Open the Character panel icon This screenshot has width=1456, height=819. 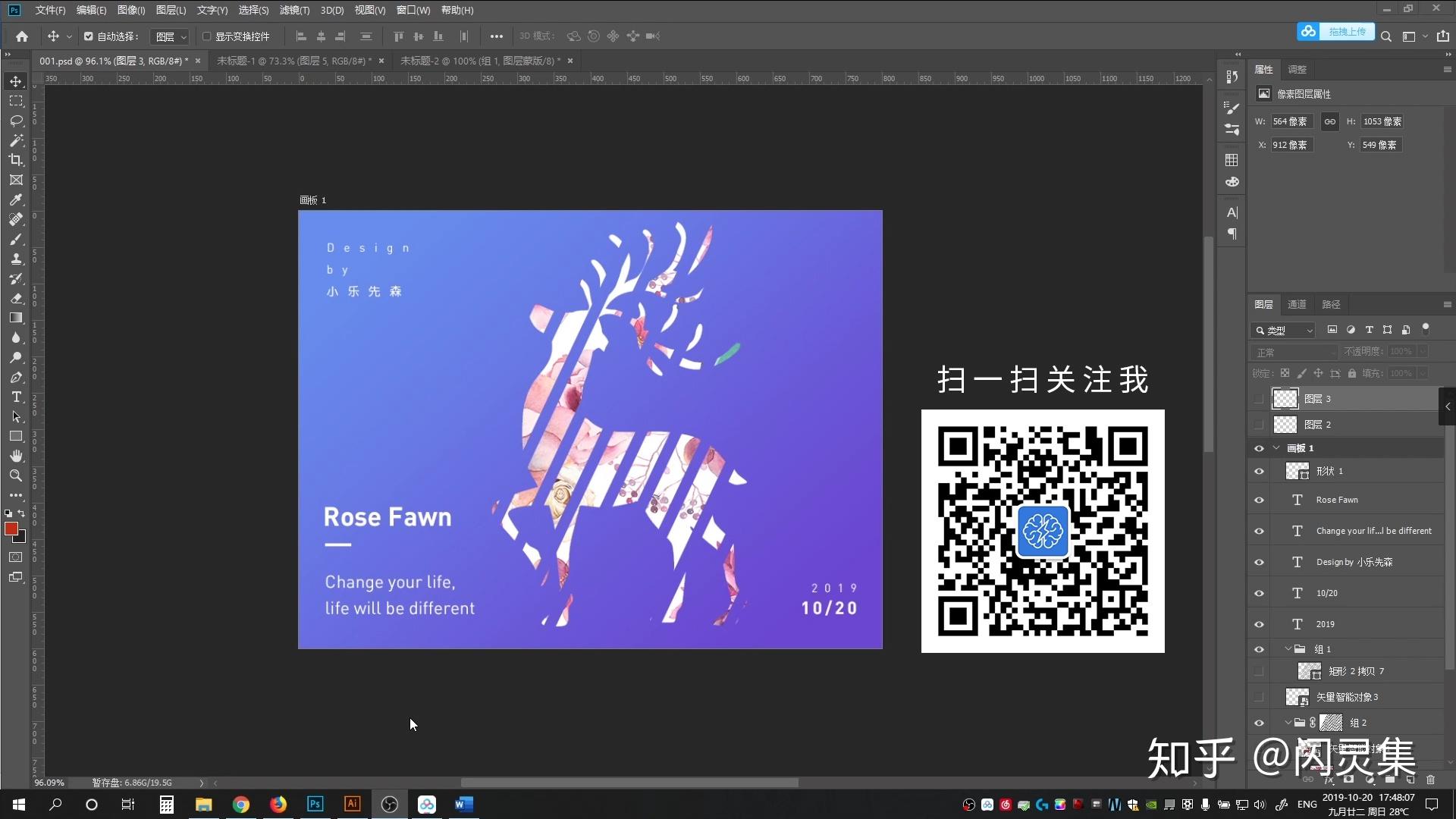pyautogui.click(x=1232, y=212)
